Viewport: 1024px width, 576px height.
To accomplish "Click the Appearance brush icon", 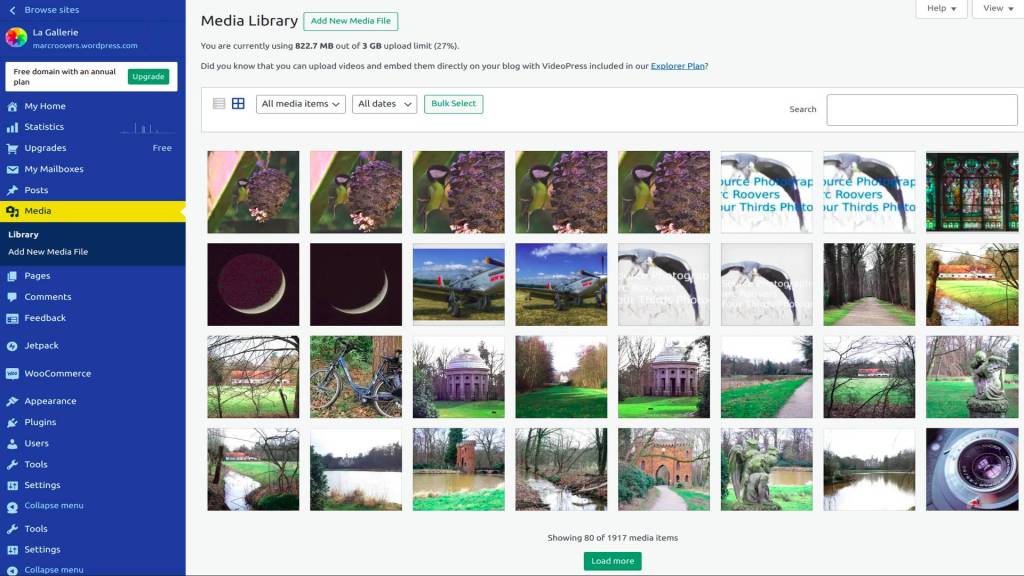I will click(12, 402).
